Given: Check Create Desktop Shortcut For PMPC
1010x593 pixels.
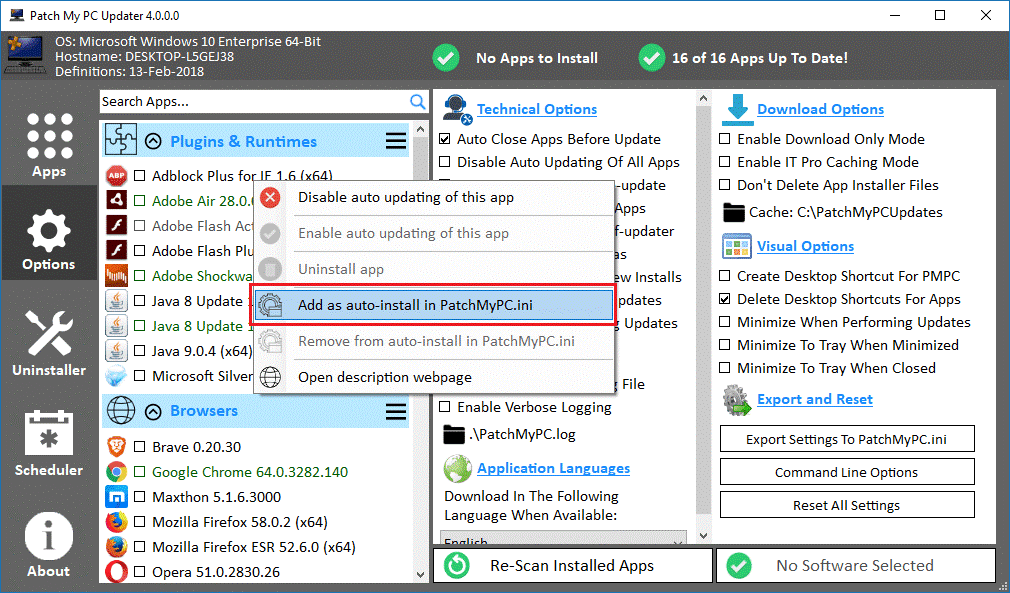Looking at the screenshot, I should [725, 276].
